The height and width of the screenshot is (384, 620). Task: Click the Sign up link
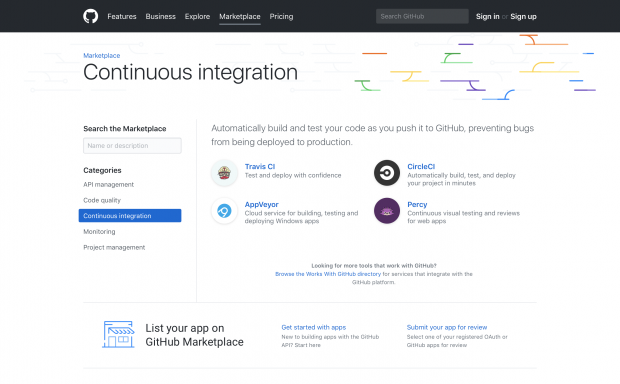(523, 16)
